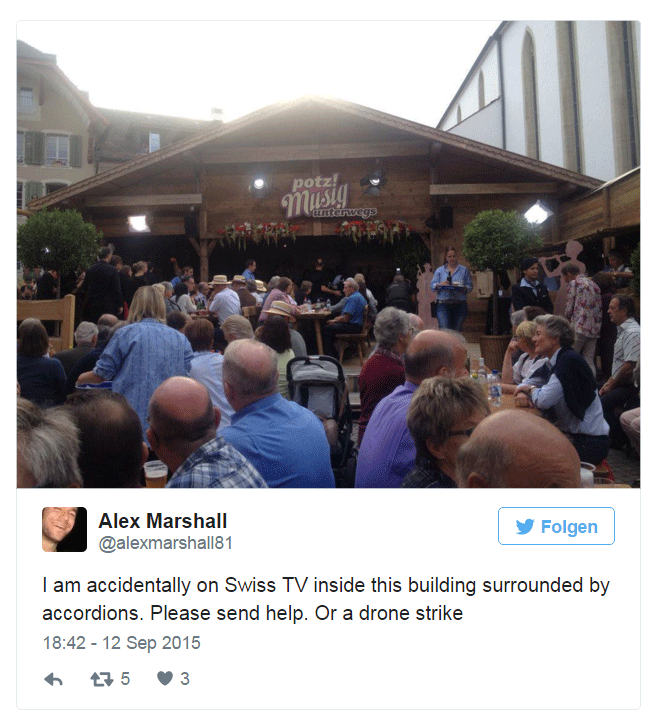Retweet this tweet using the retweet icon
Image resolution: width=662 pixels, height=728 pixels.
pyautogui.click(x=102, y=680)
